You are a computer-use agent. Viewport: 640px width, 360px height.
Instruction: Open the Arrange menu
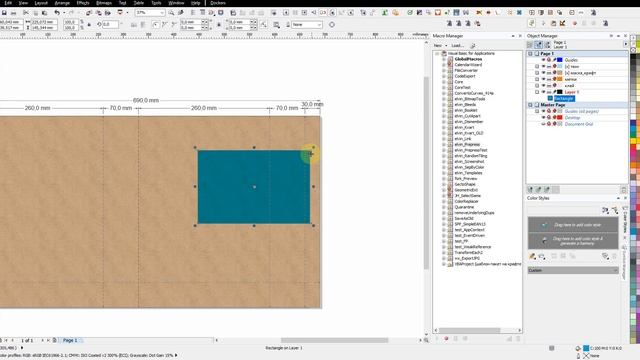pos(62,3)
